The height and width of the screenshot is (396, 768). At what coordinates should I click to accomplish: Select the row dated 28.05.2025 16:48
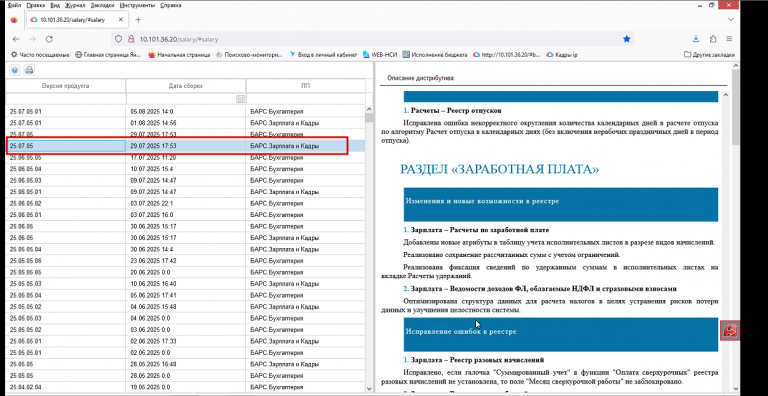[x=186, y=364]
